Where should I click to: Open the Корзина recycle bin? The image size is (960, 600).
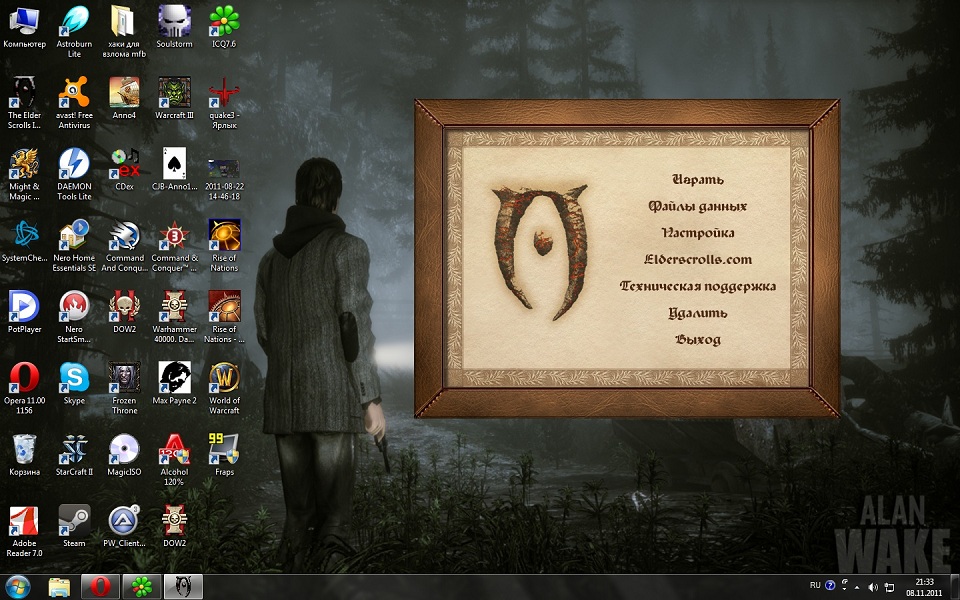coord(24,451)
